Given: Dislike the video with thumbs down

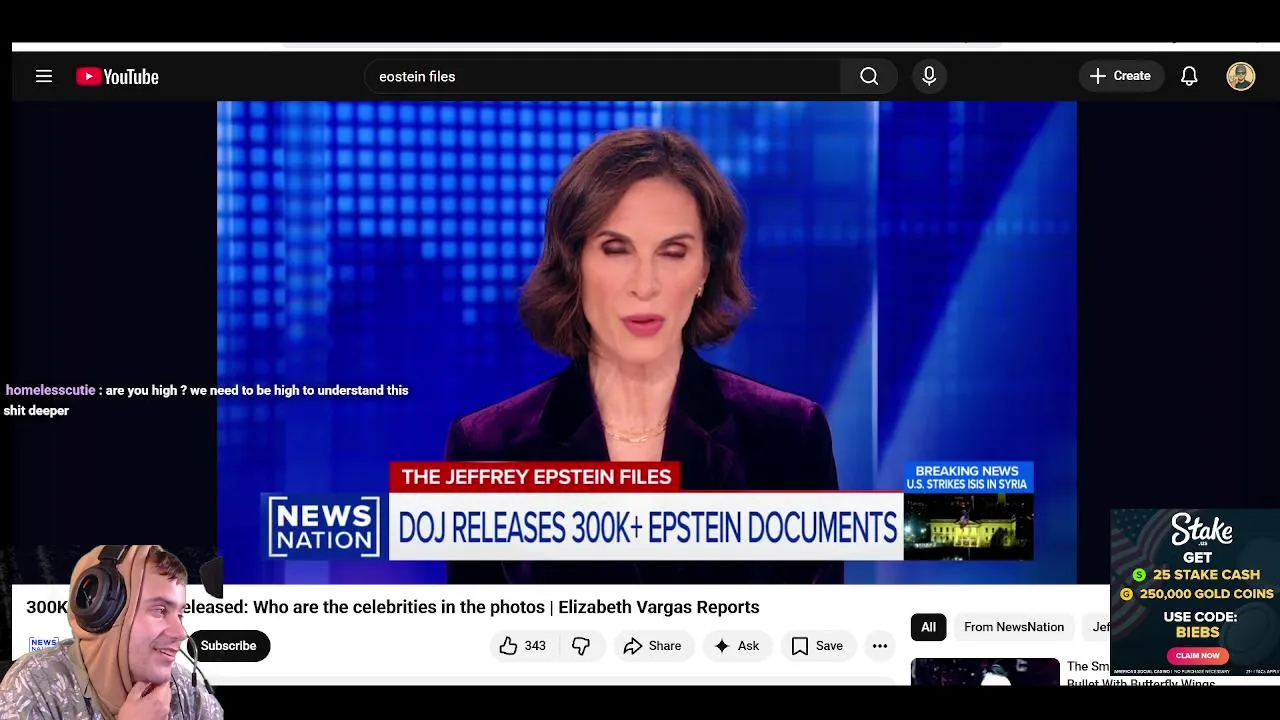Looking at the screenshot, I should (x=581, y=646).
